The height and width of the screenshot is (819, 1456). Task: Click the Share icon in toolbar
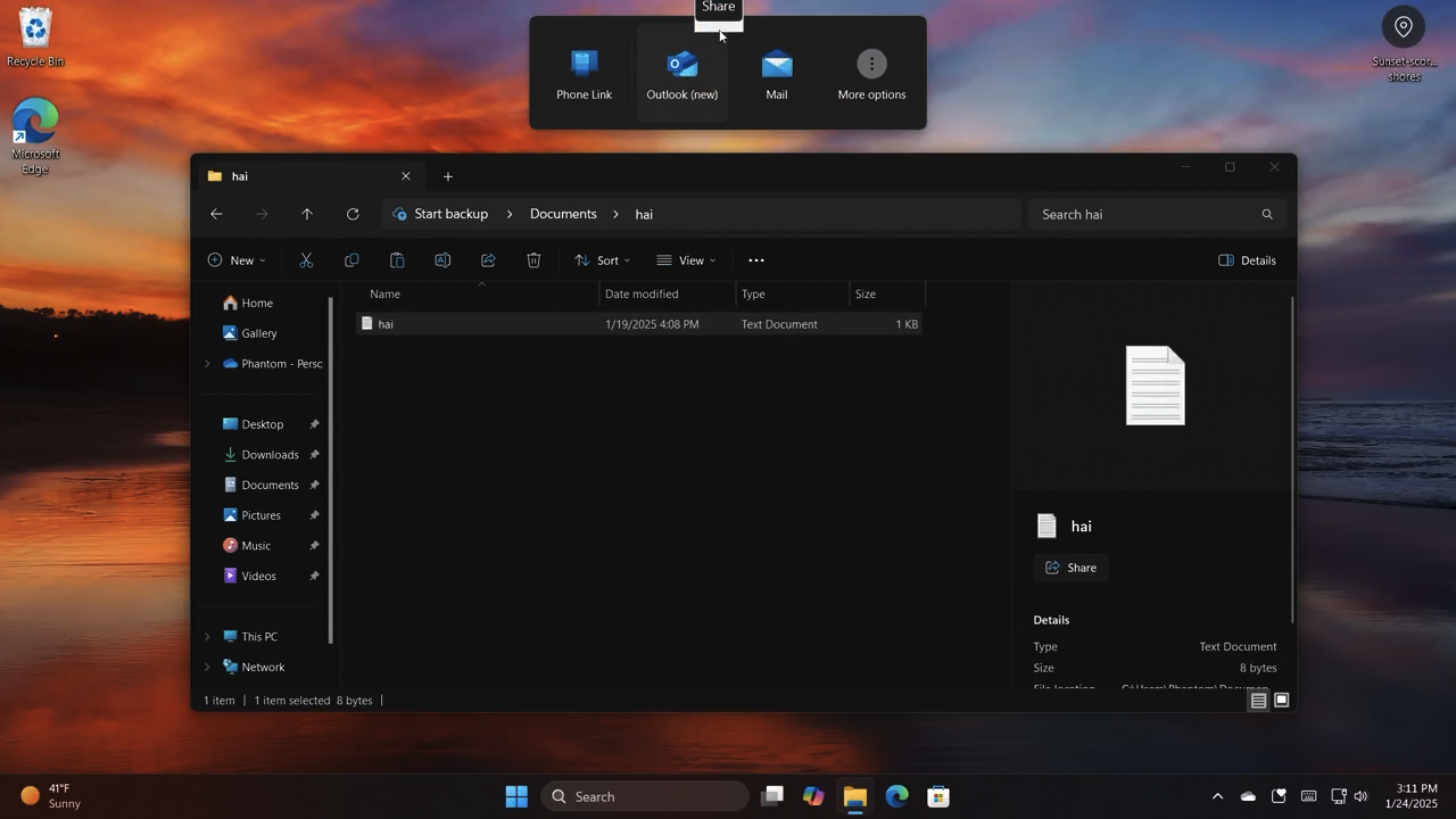click(488, 260)
